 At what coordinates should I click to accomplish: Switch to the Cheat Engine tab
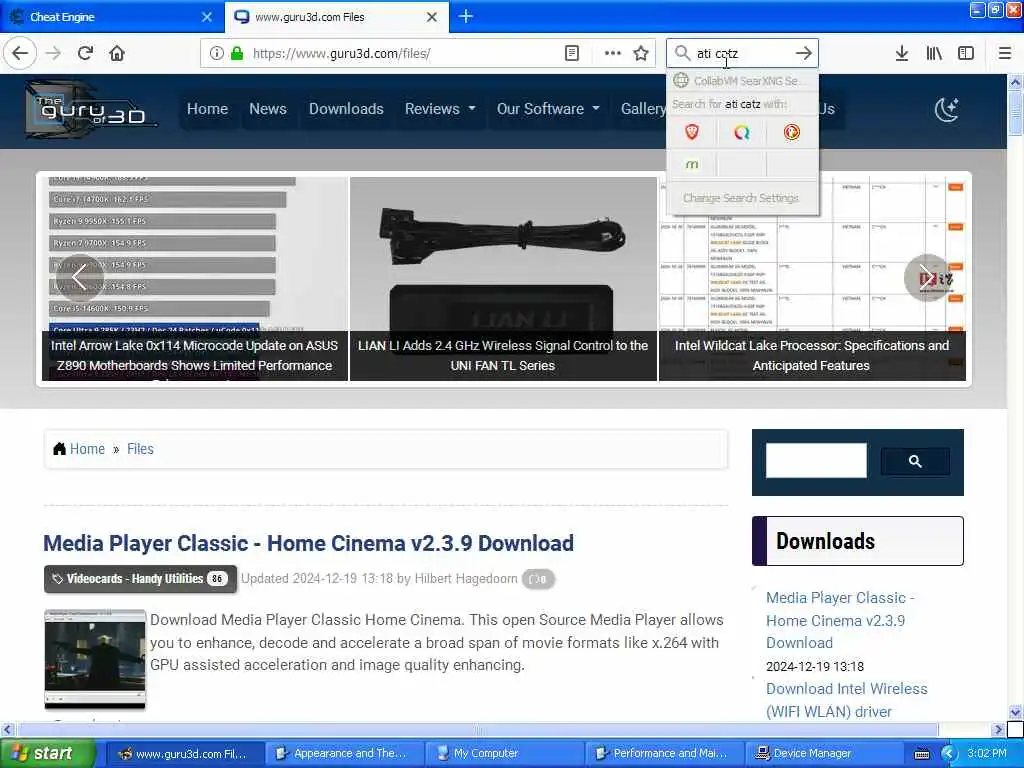point(112,17)
